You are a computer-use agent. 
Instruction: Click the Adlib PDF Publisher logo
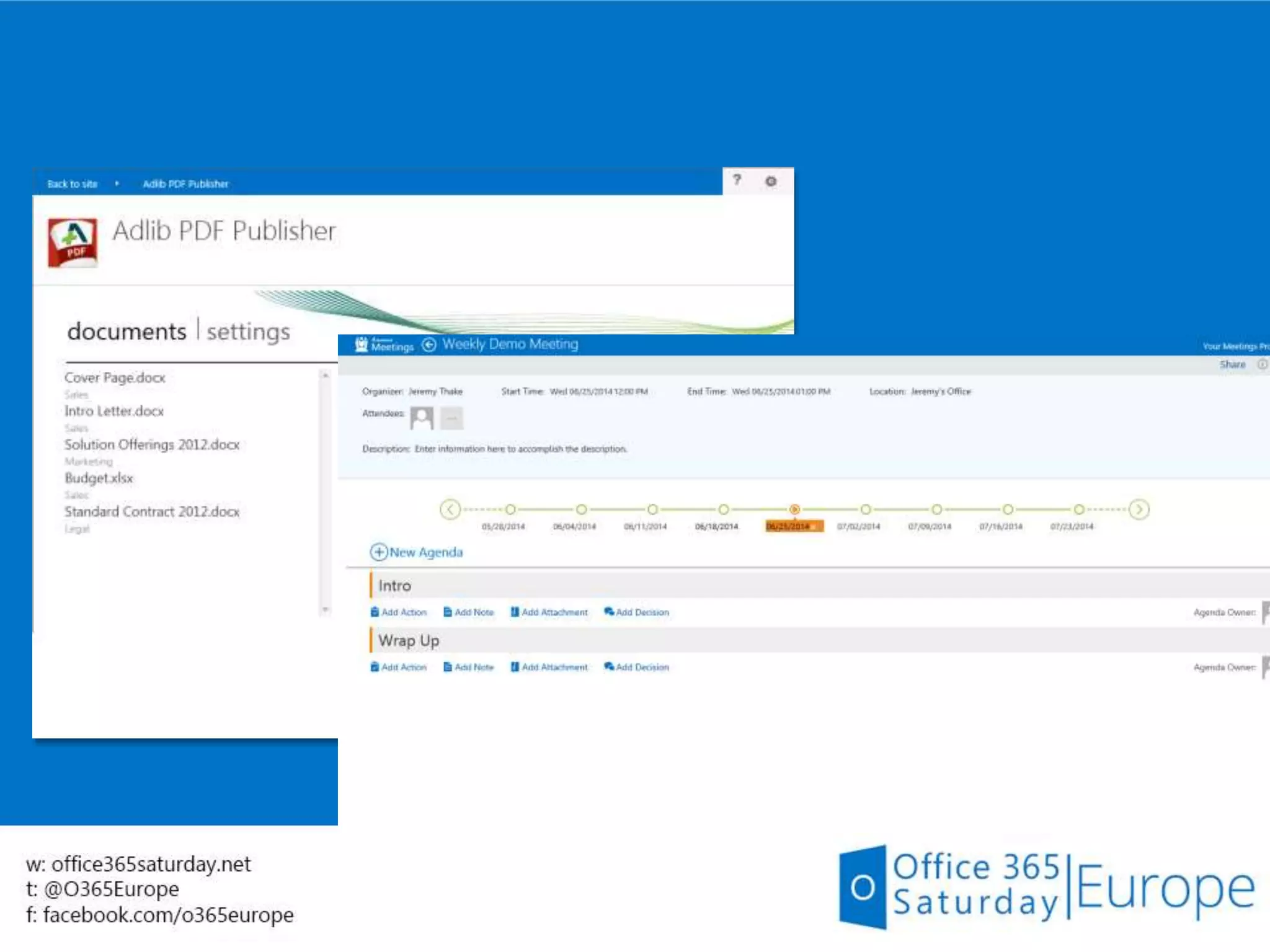(73, 242)
